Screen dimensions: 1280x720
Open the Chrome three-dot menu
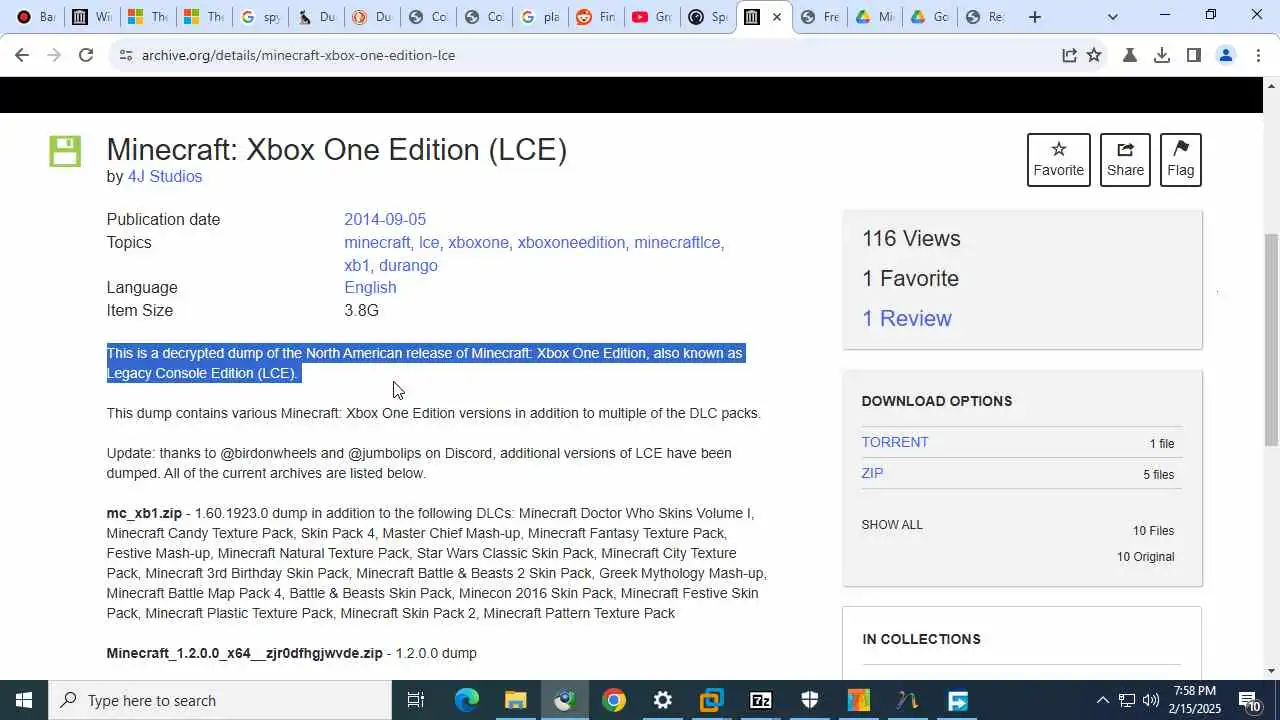pos(1258,55)
